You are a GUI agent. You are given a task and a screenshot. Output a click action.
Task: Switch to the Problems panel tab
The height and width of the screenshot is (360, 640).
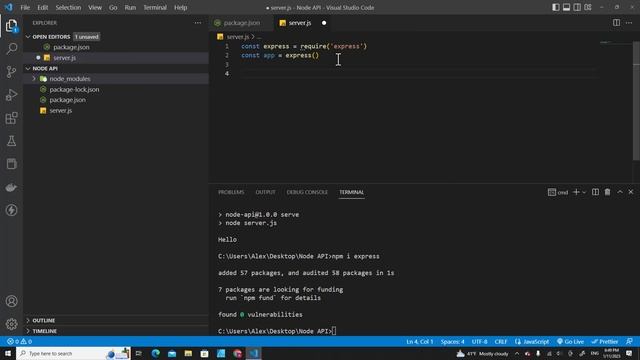click(x=231, y=192)
